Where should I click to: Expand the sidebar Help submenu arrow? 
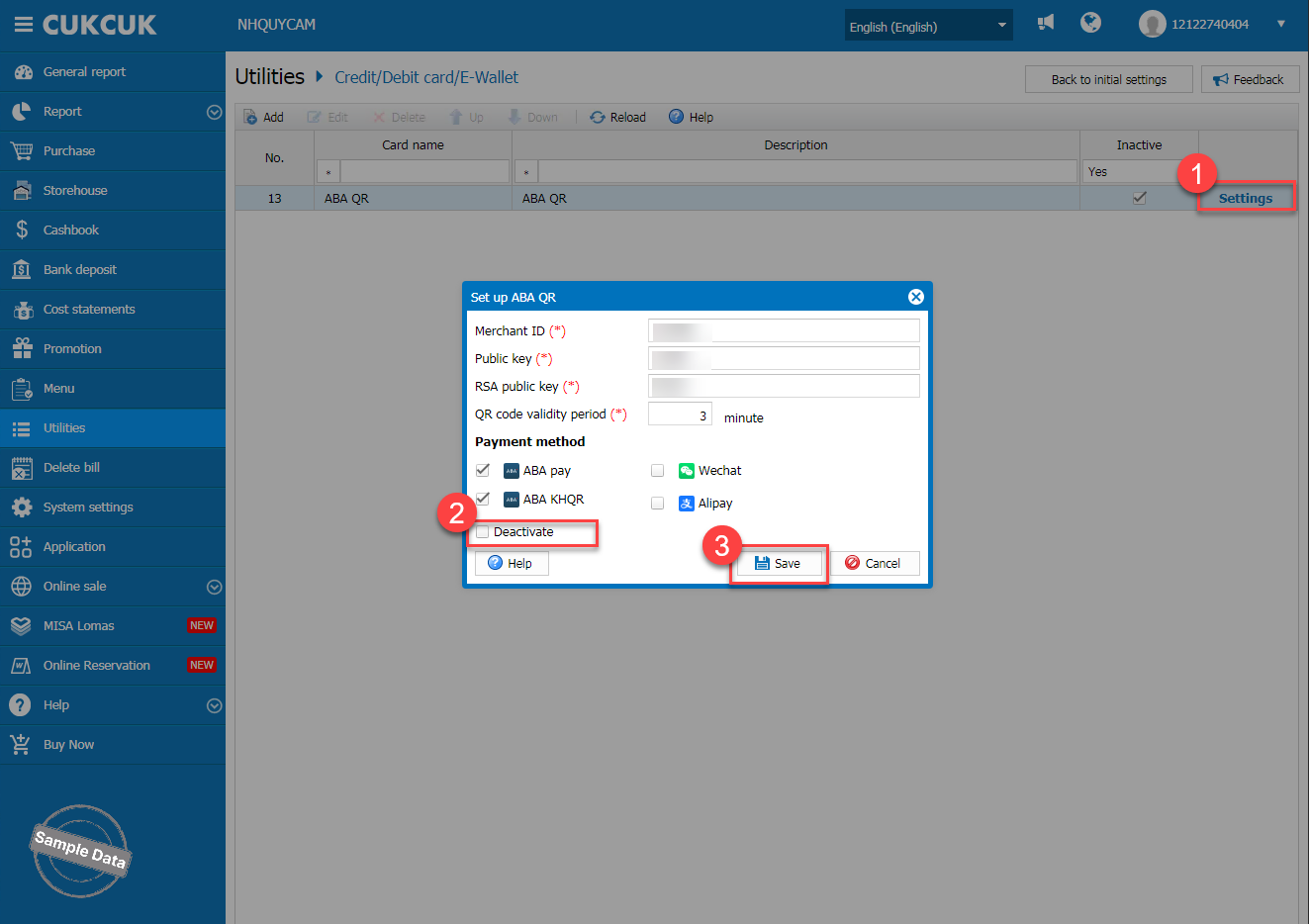214,705
